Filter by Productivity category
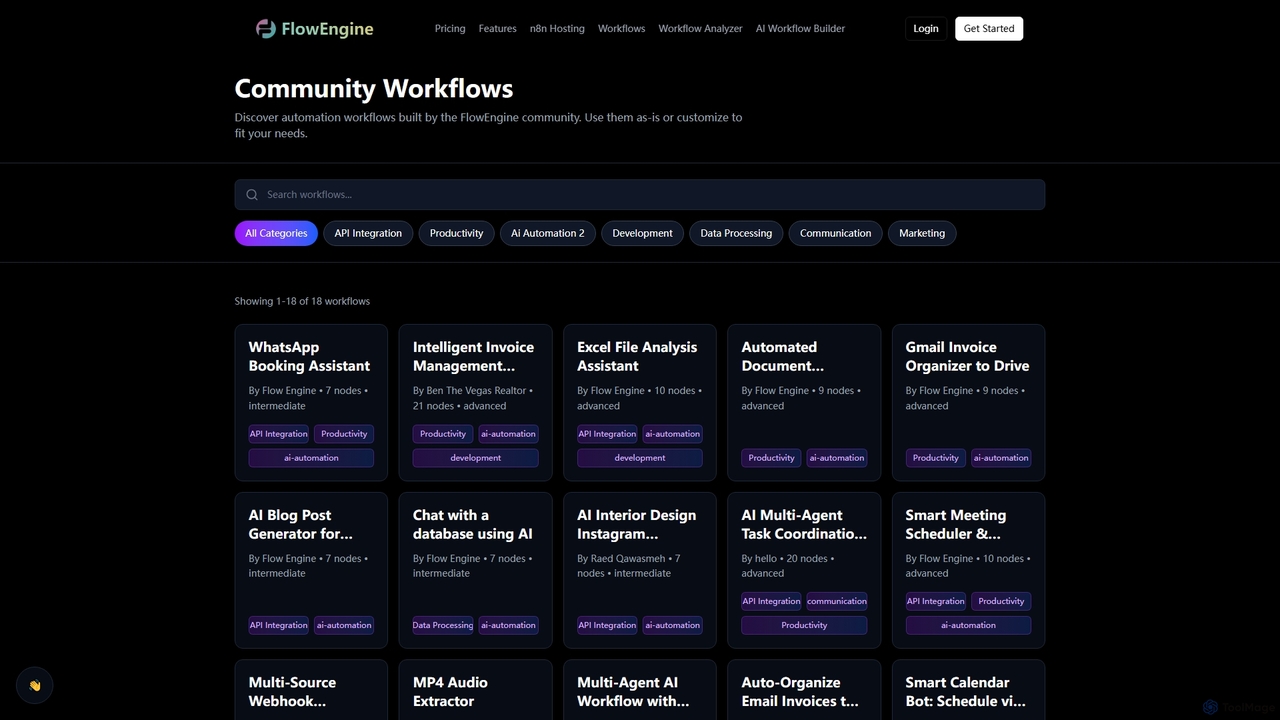The height and width of the screenshot is (720, 1280). click(456, 233)
